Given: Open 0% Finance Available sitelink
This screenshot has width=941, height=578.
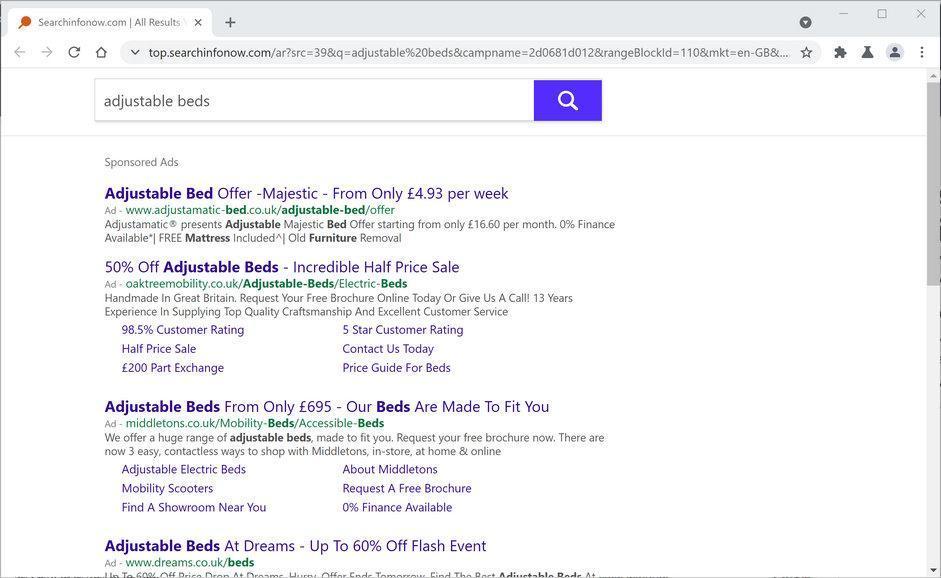Looking at the screenshot, I should (397, 507).
